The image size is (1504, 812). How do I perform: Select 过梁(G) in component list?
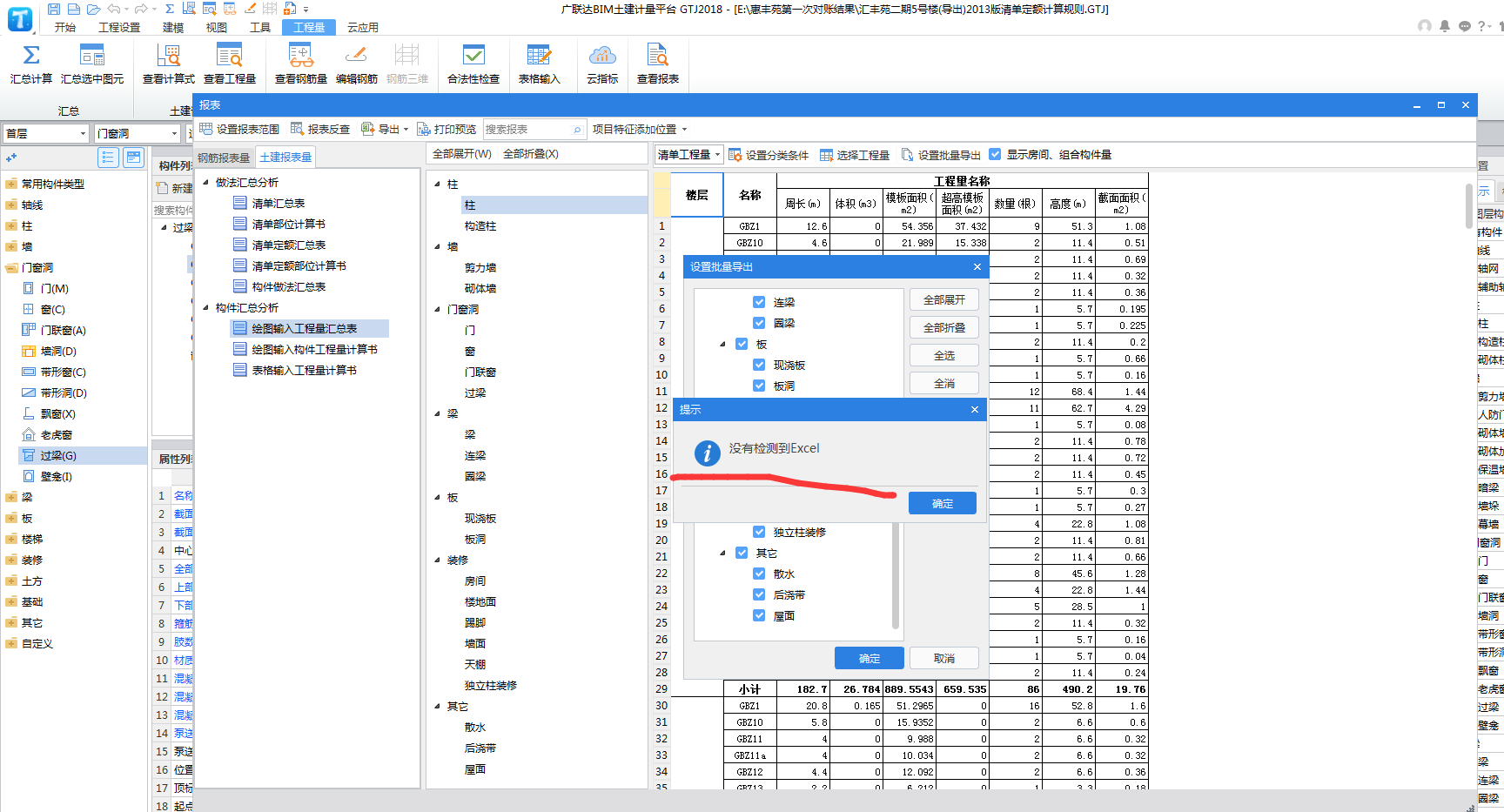(x=83, y=455)
